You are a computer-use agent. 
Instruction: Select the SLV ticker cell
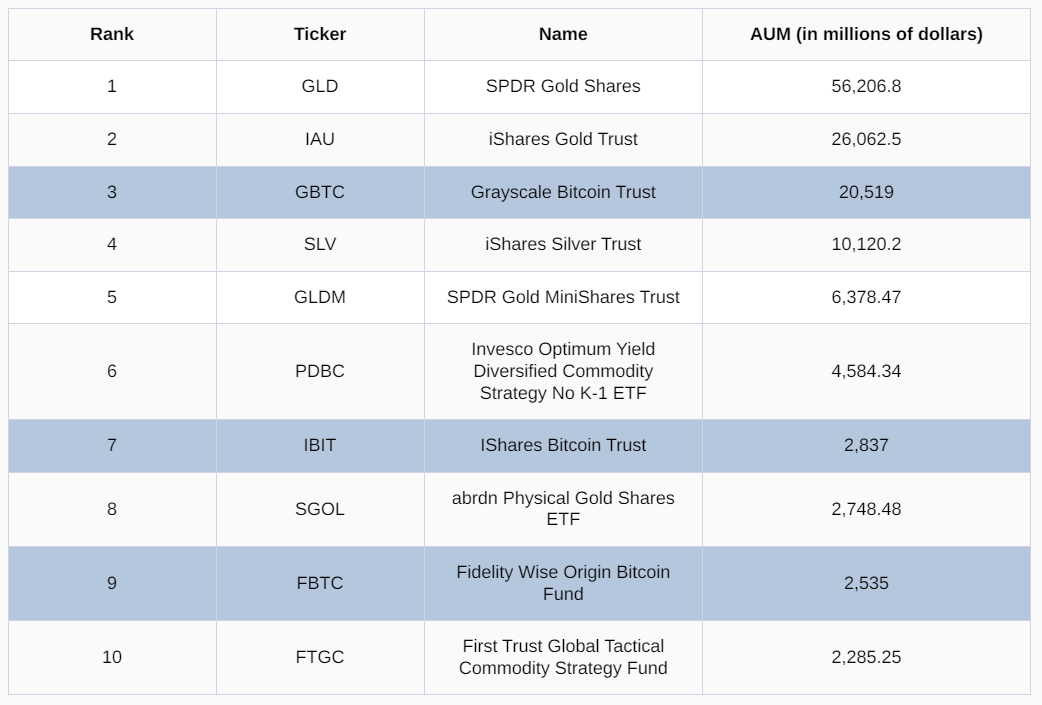pyautogui.click(x=320, y=244)
